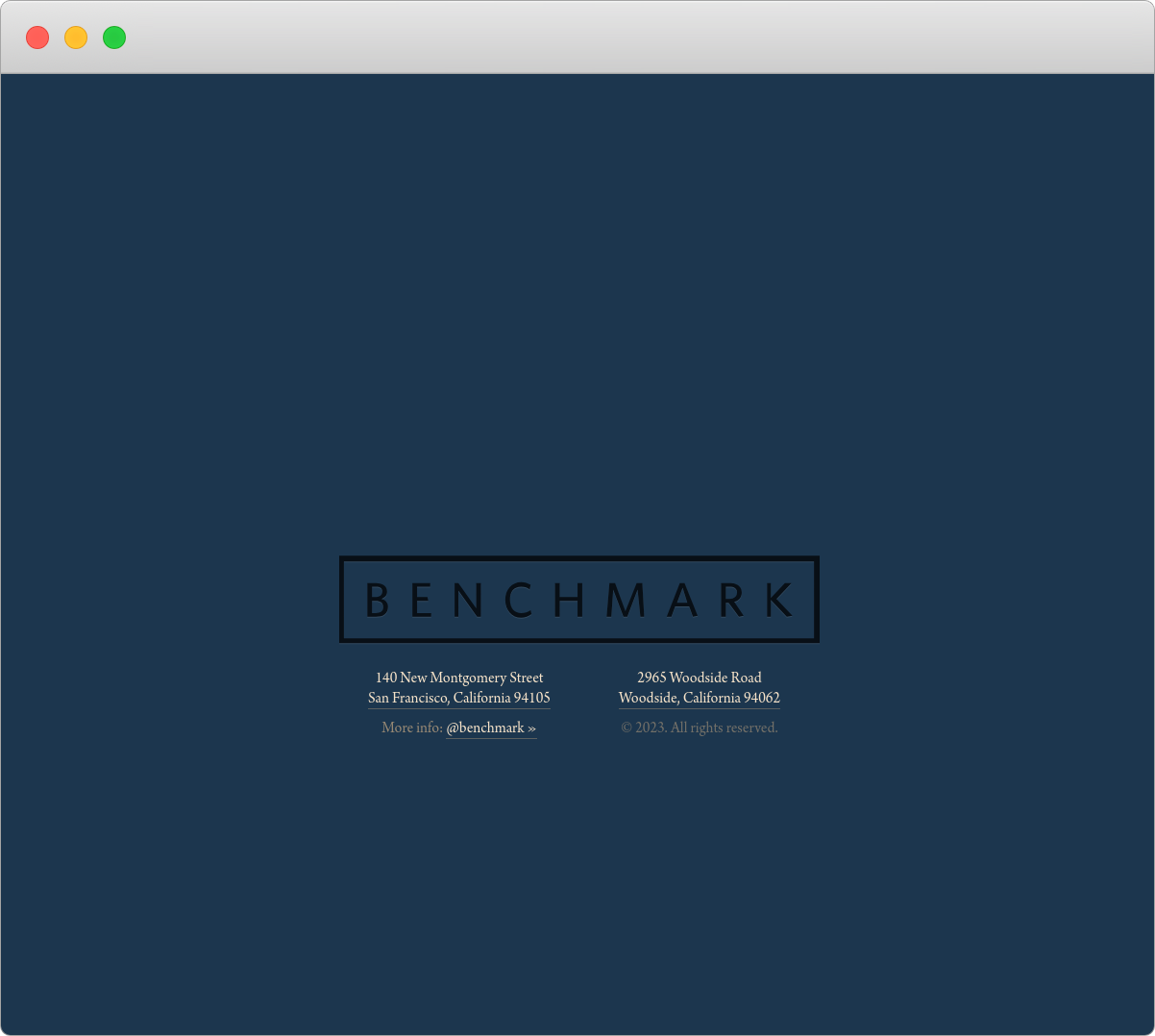Click the letter K in the Benchmark logo
The width and height of the screenshot is (1155, 1036).
tap(779, 600)
